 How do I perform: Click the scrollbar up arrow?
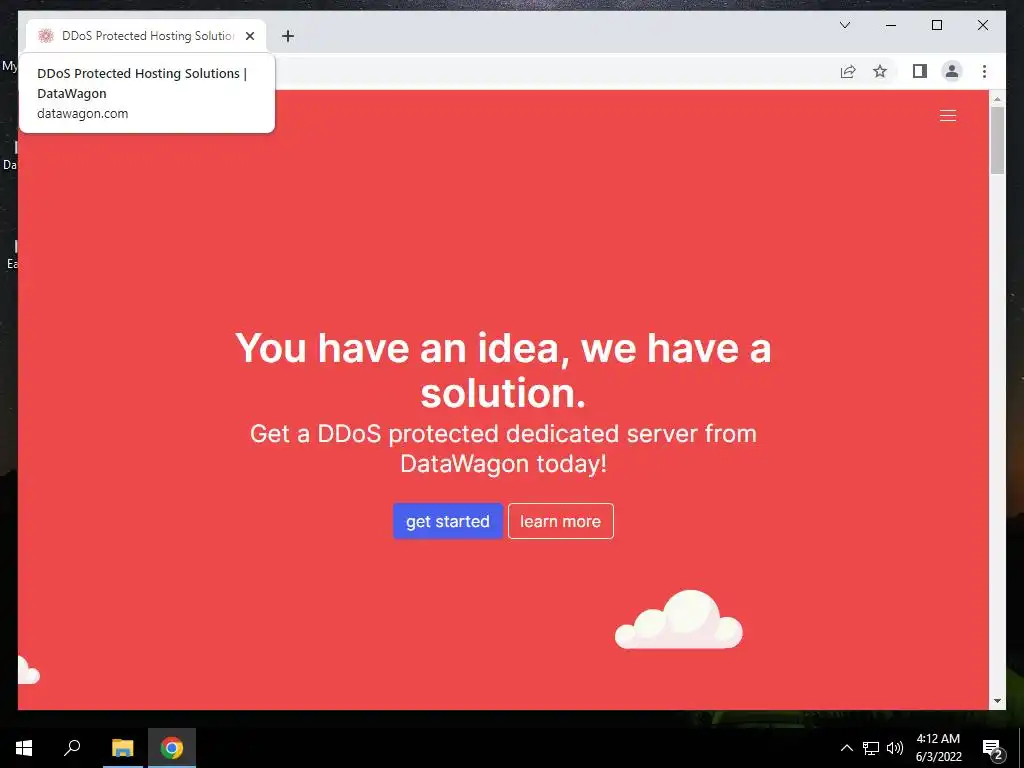point(997,99)
